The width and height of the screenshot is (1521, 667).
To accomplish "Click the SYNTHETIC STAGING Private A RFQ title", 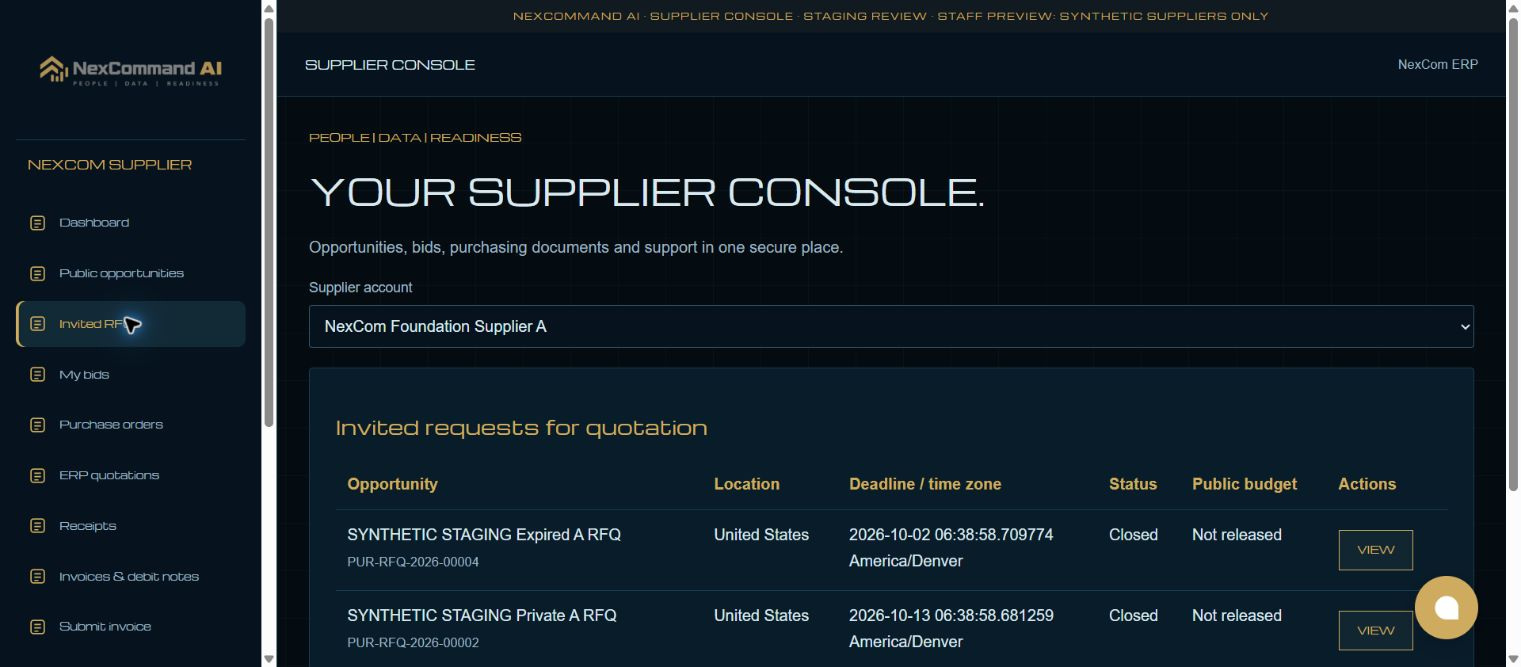I will tap(482, 615).
